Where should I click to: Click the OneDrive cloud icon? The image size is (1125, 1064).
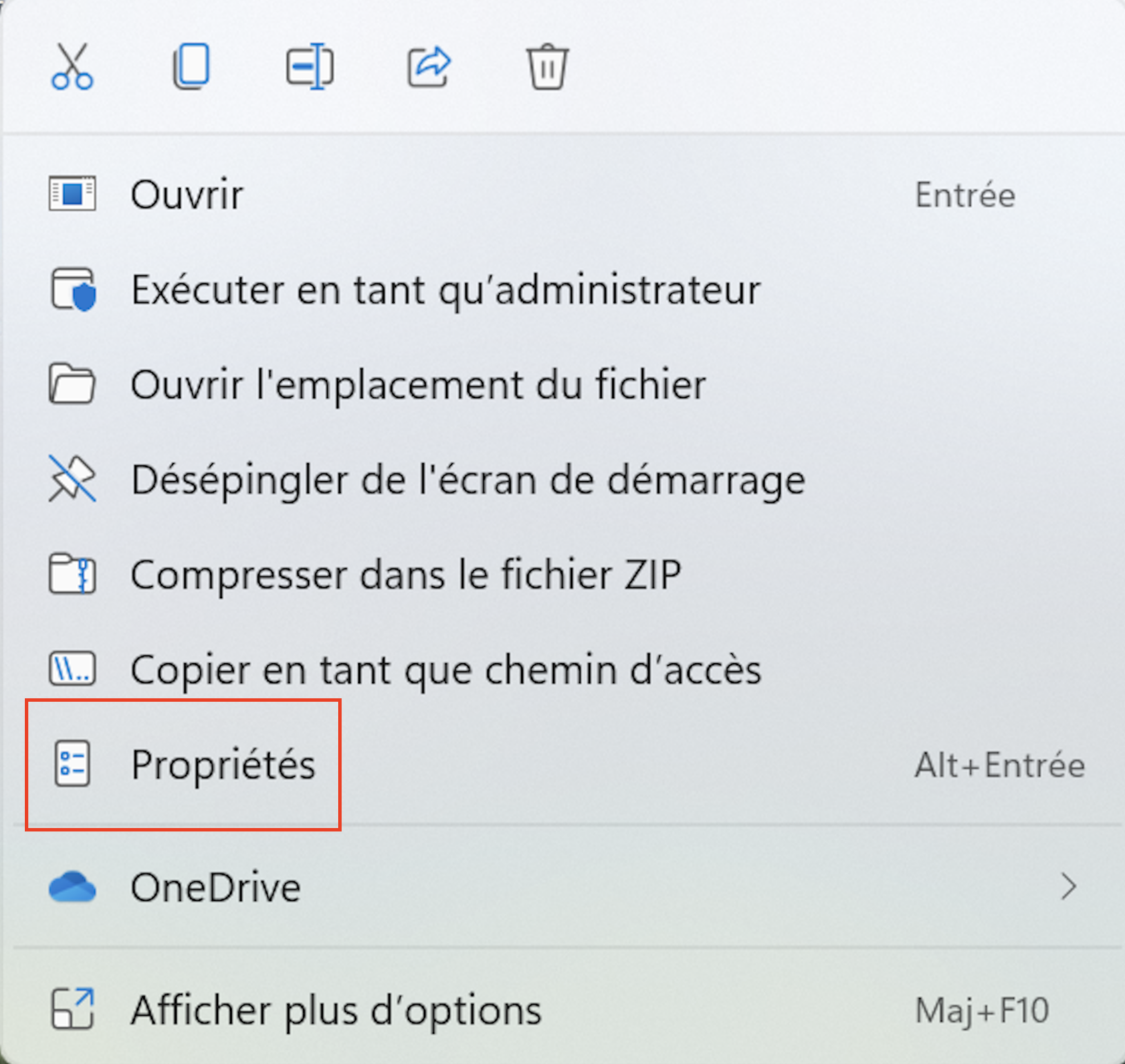72,887
